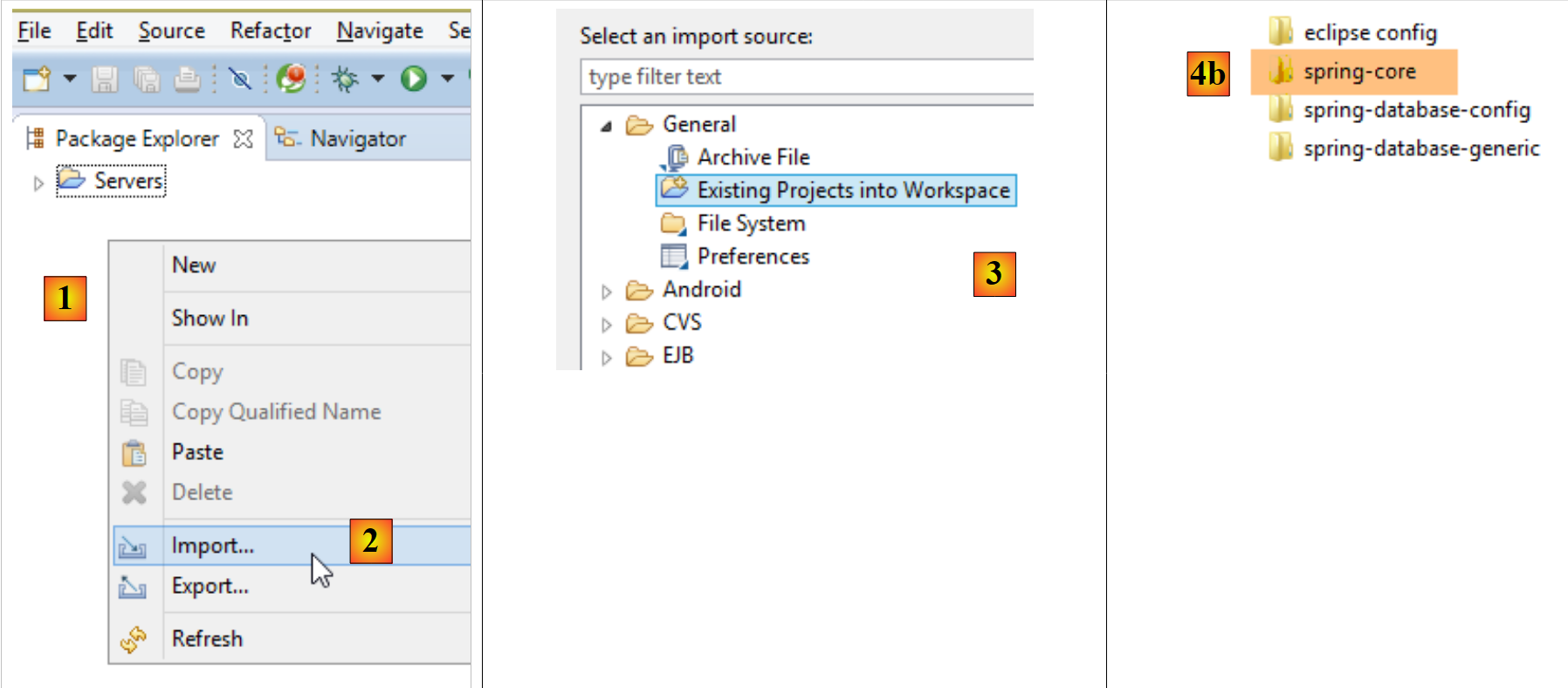Toggle the skip all breakpoints icon
The width and height of the screenshot is (1568, 688).
(240, 79)
